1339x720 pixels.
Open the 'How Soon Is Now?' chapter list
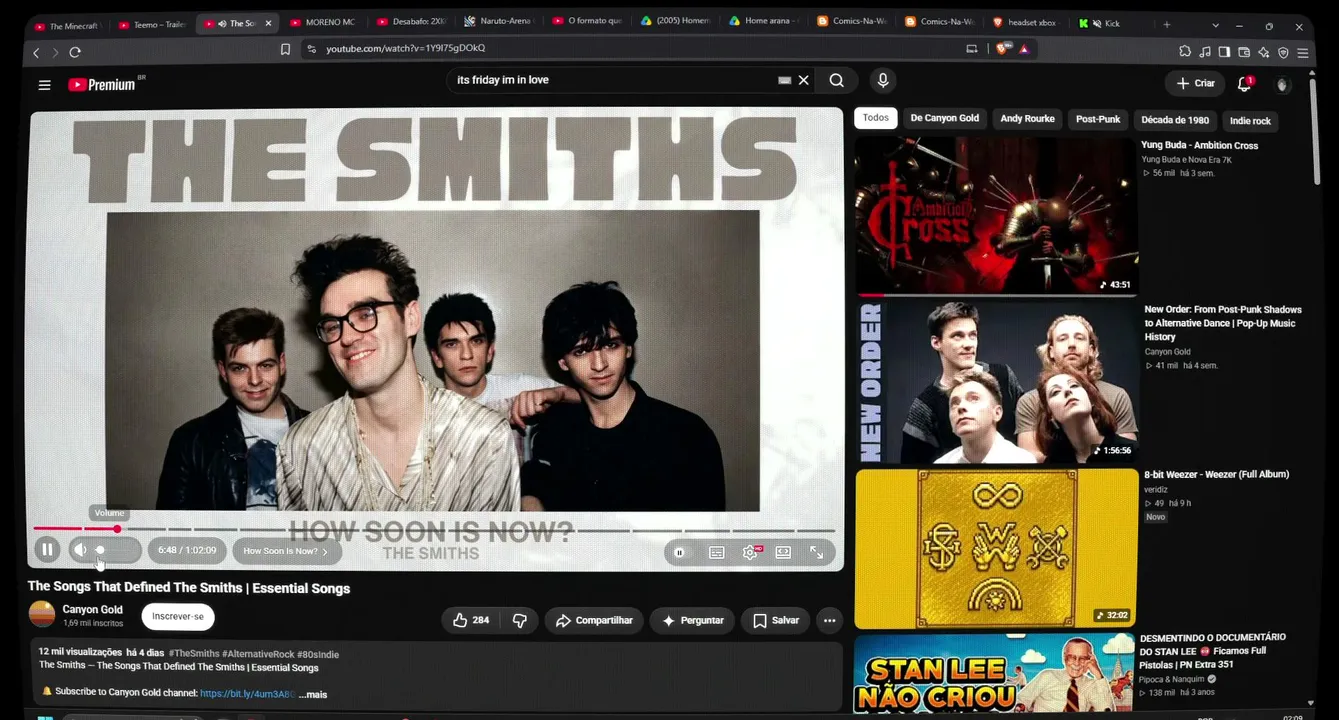[286, 551]
